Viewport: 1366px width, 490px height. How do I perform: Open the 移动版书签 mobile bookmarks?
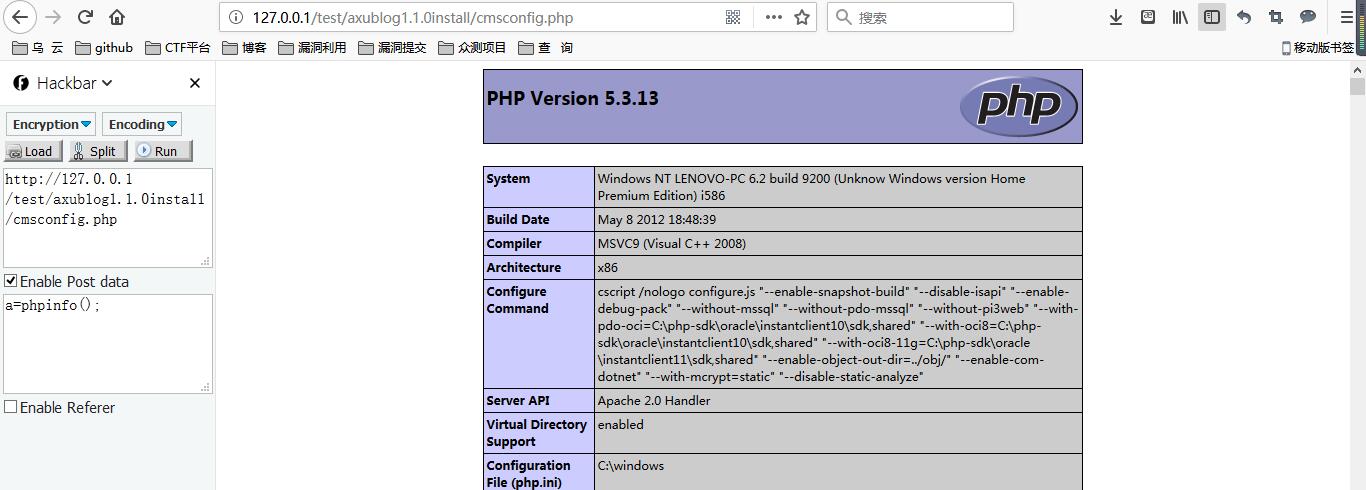[1318, 47]
